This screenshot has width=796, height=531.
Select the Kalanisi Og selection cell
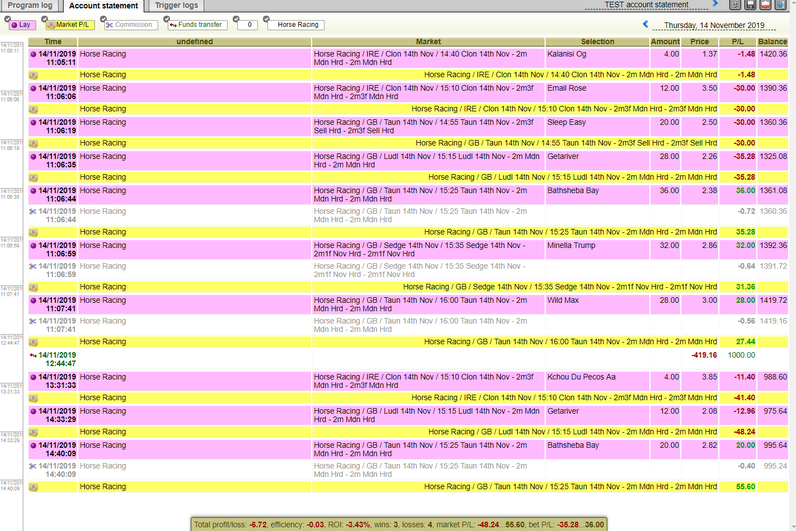[x=598, y=58]
